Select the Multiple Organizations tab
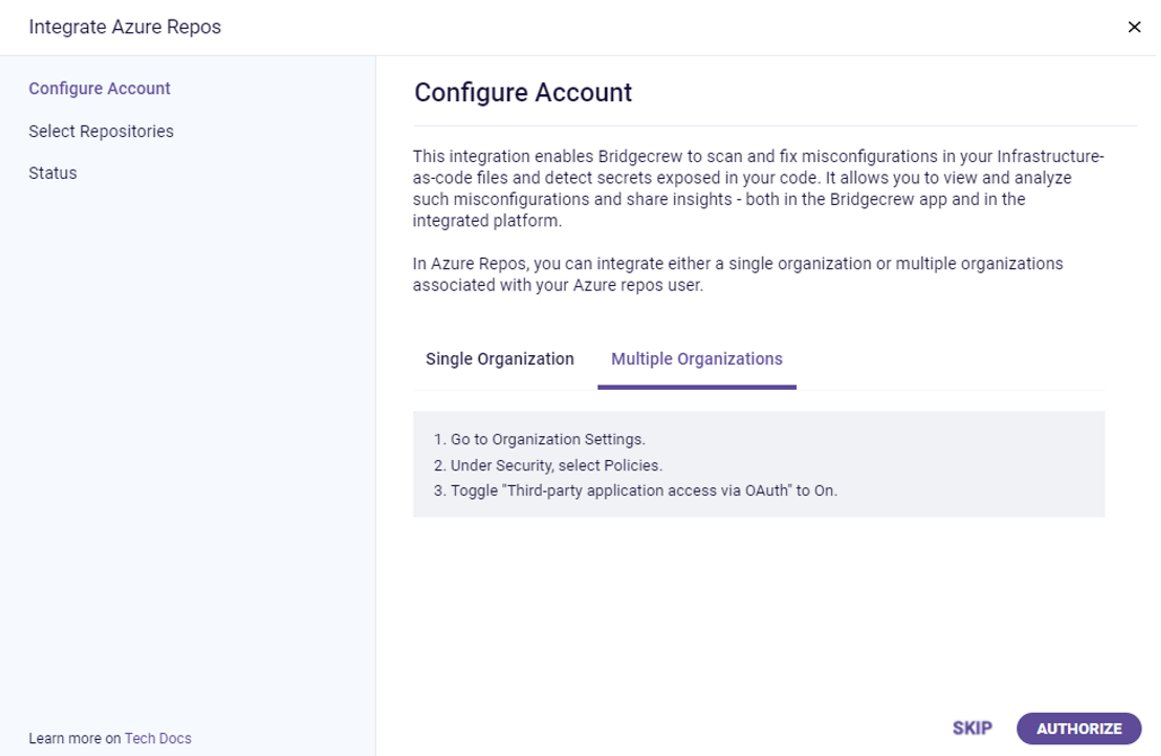This screenshot has height=756, width=1161. coord(696,359)
